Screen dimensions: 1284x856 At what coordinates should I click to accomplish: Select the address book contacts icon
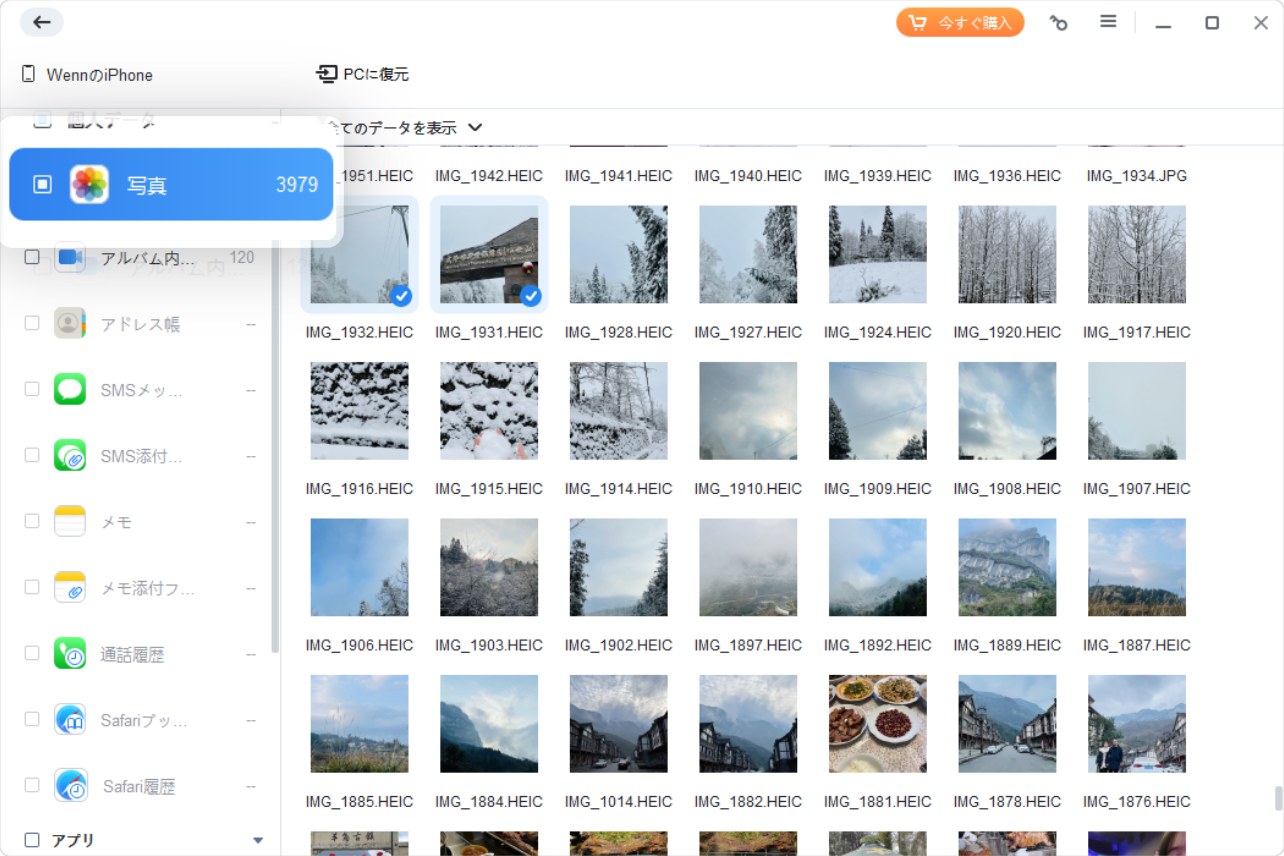(70, 323)
